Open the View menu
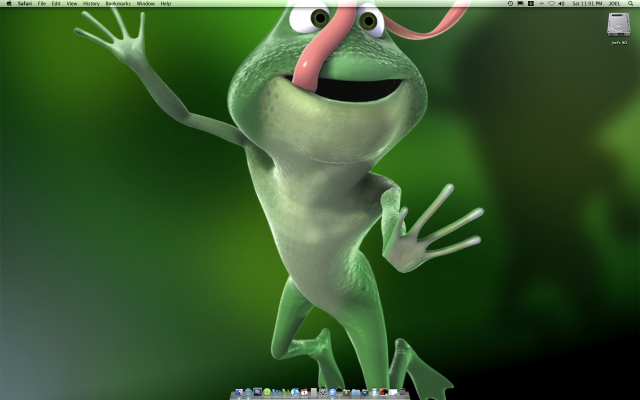Viewport: 640px width, 400px height. [72, 3]
